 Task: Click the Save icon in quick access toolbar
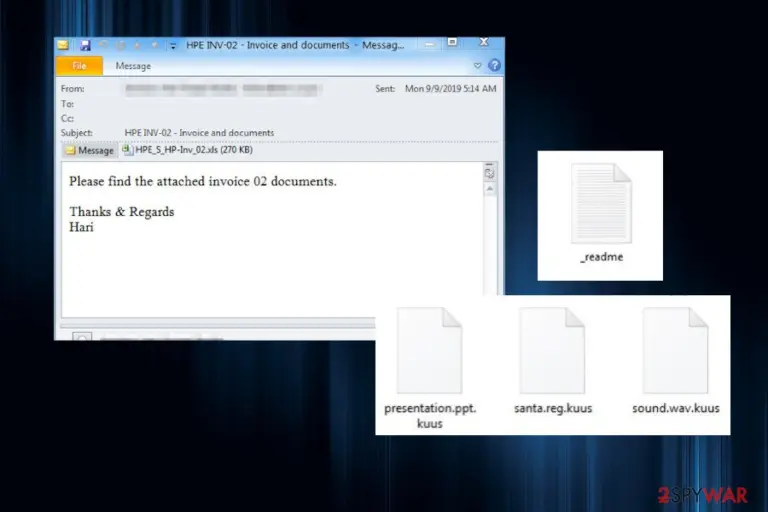pos(85,46)
